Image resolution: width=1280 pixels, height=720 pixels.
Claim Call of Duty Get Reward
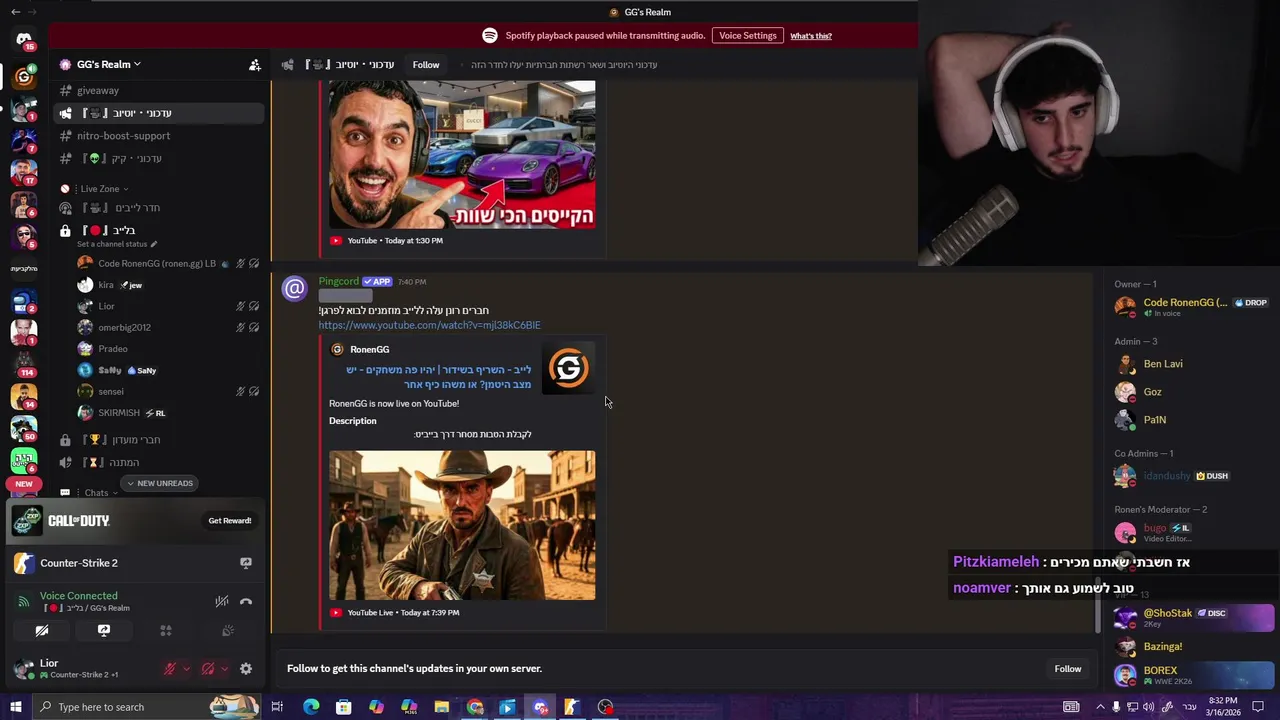[x=230, y=521]
